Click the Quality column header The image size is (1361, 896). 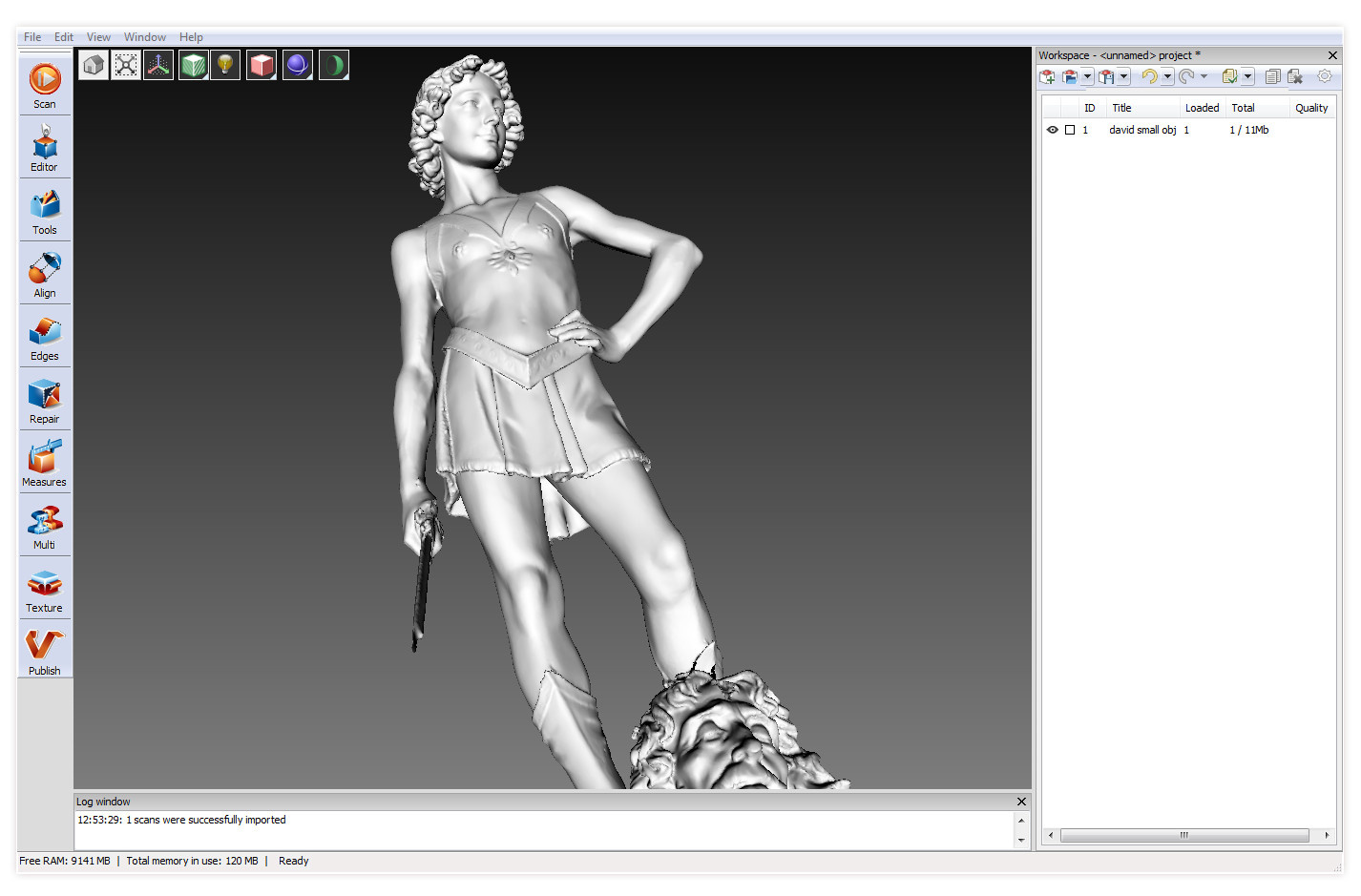[x=1311, y=108]
